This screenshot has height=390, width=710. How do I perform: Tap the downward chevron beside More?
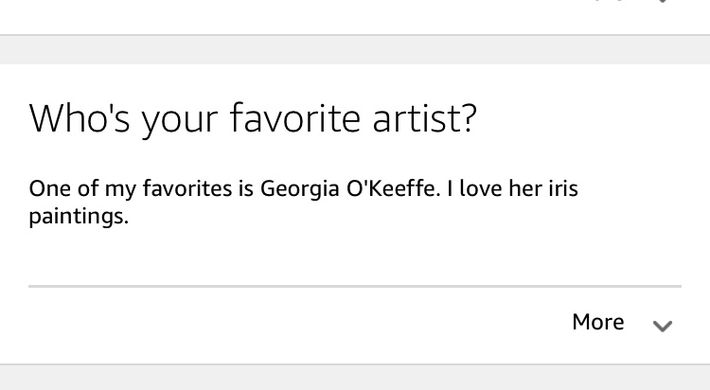pos(662,326)
